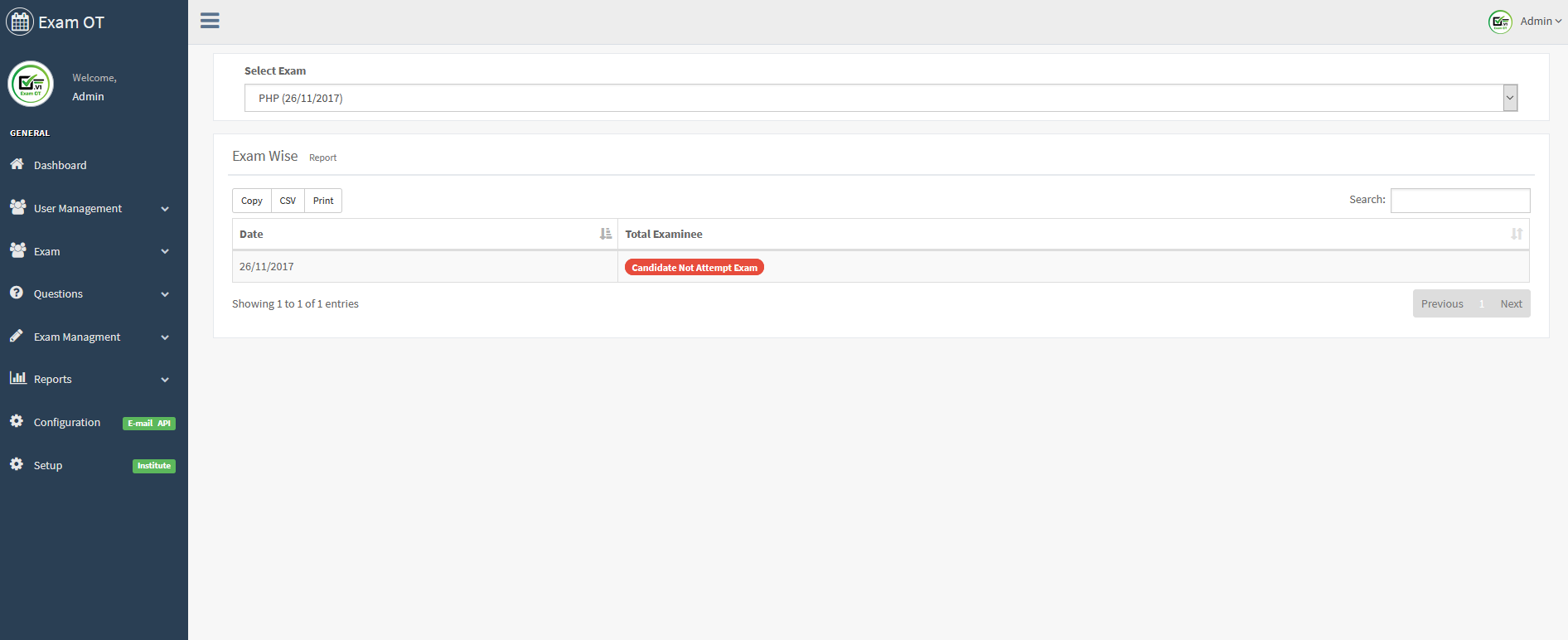Open the Select Exam dropdown
Viewport: 1568px width, 640px height.
[x=880, y=98]
